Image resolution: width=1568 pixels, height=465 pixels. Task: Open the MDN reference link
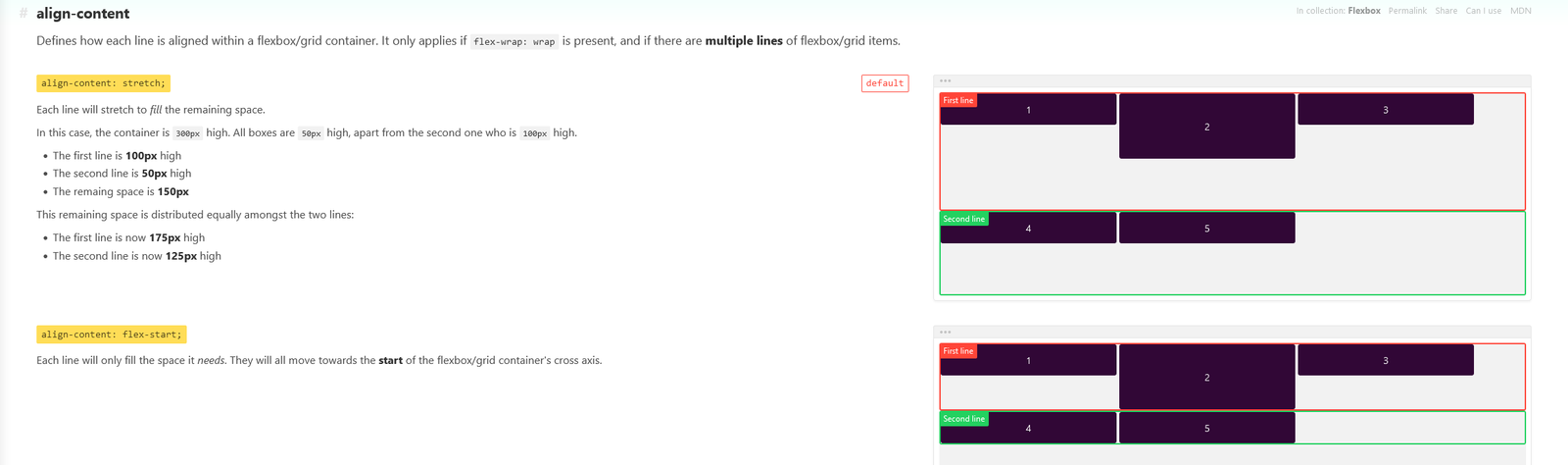click(1520, 11)
